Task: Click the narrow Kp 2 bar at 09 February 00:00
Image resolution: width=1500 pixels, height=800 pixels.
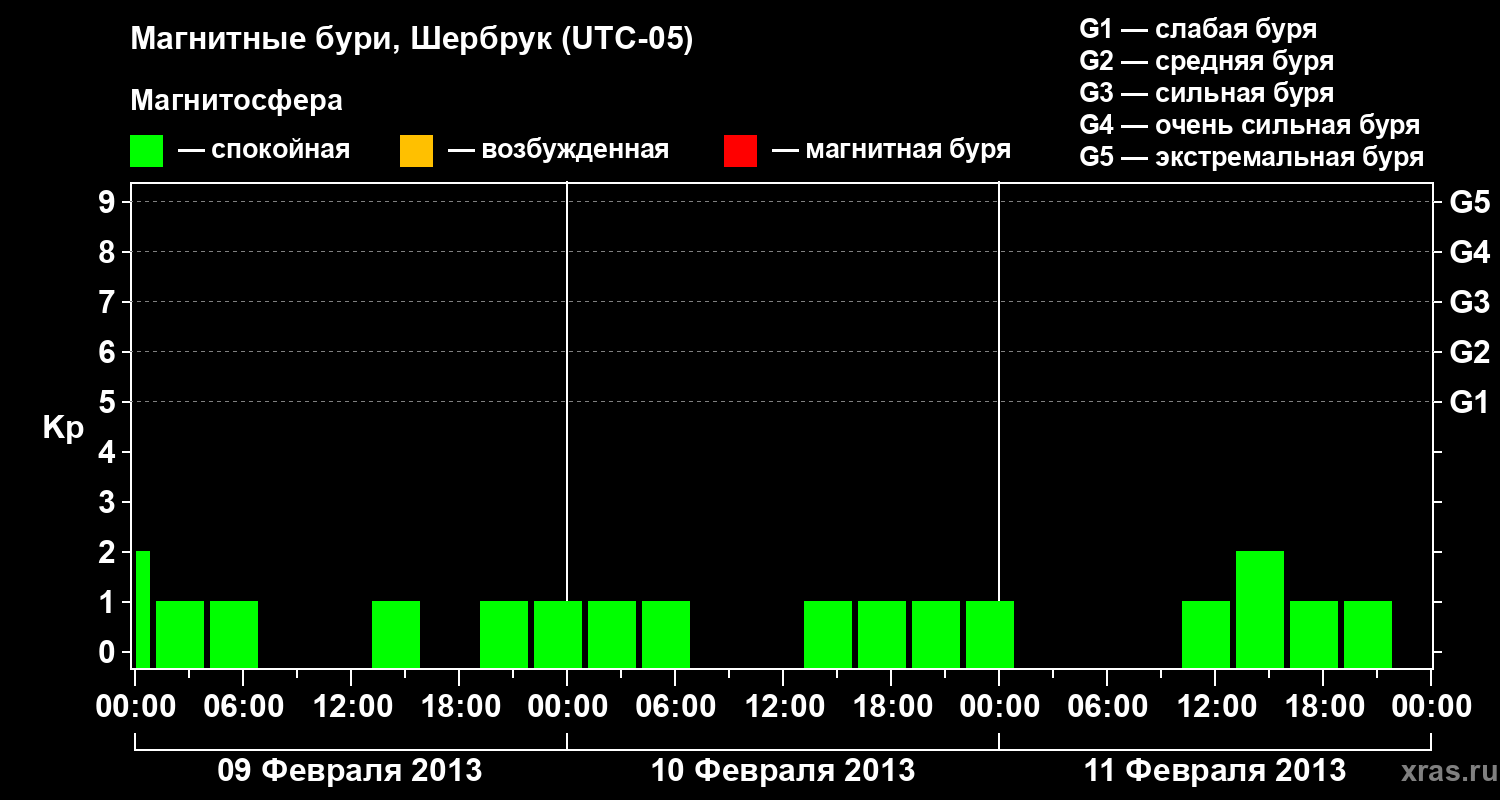Action: pos(143,609)
